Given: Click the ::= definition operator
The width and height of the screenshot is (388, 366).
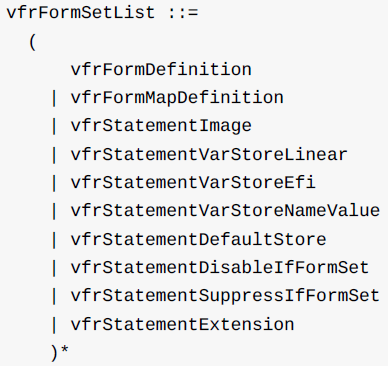Looking at the screenshot, I should [183, 13].
